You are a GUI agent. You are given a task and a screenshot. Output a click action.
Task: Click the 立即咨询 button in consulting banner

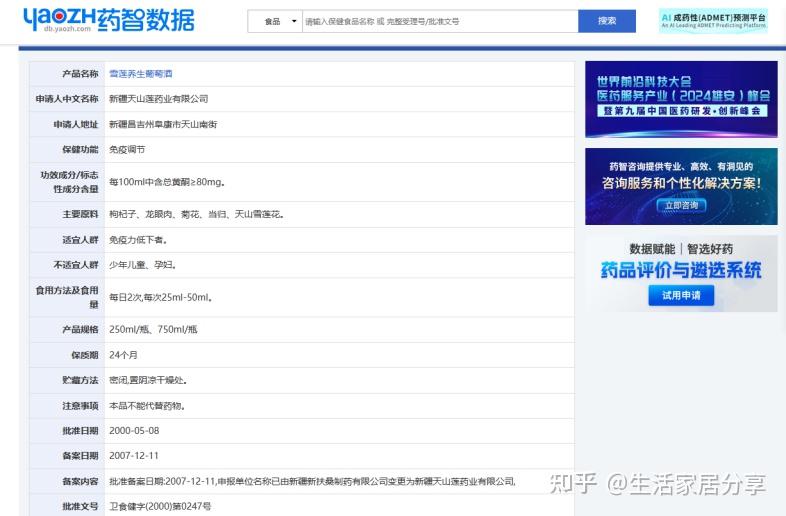click(681, 205)
